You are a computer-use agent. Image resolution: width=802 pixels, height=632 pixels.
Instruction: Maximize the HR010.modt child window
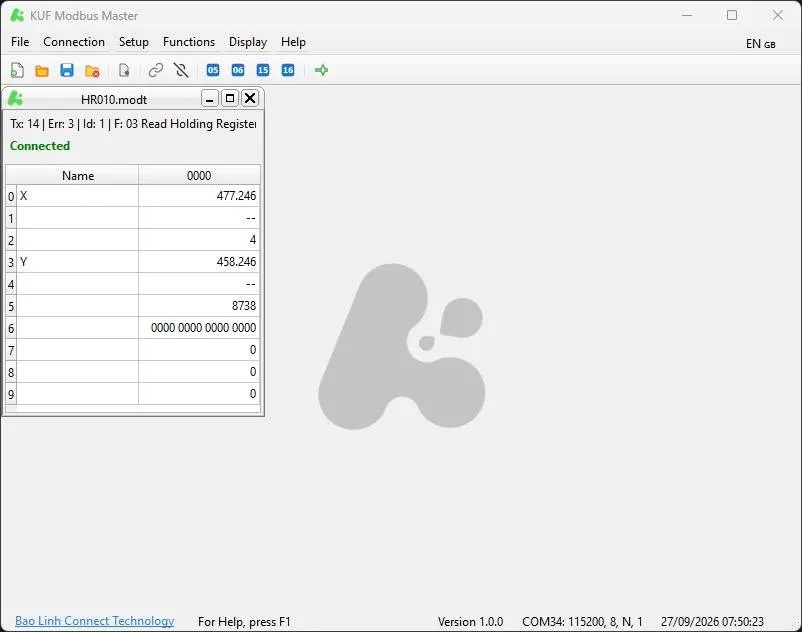pos(230,98)
